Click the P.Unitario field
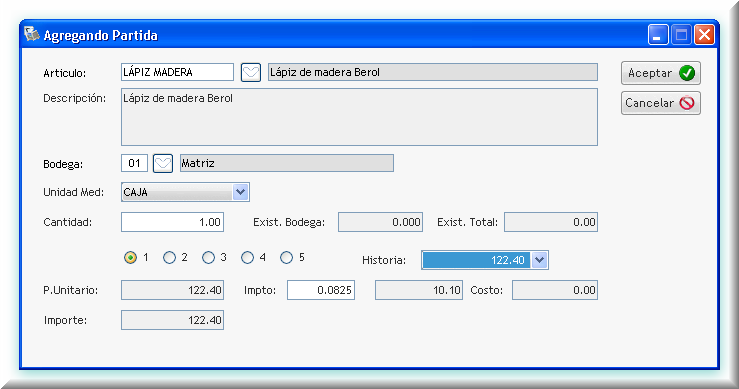Screen dimensions: 739x389 pos(172,290)
